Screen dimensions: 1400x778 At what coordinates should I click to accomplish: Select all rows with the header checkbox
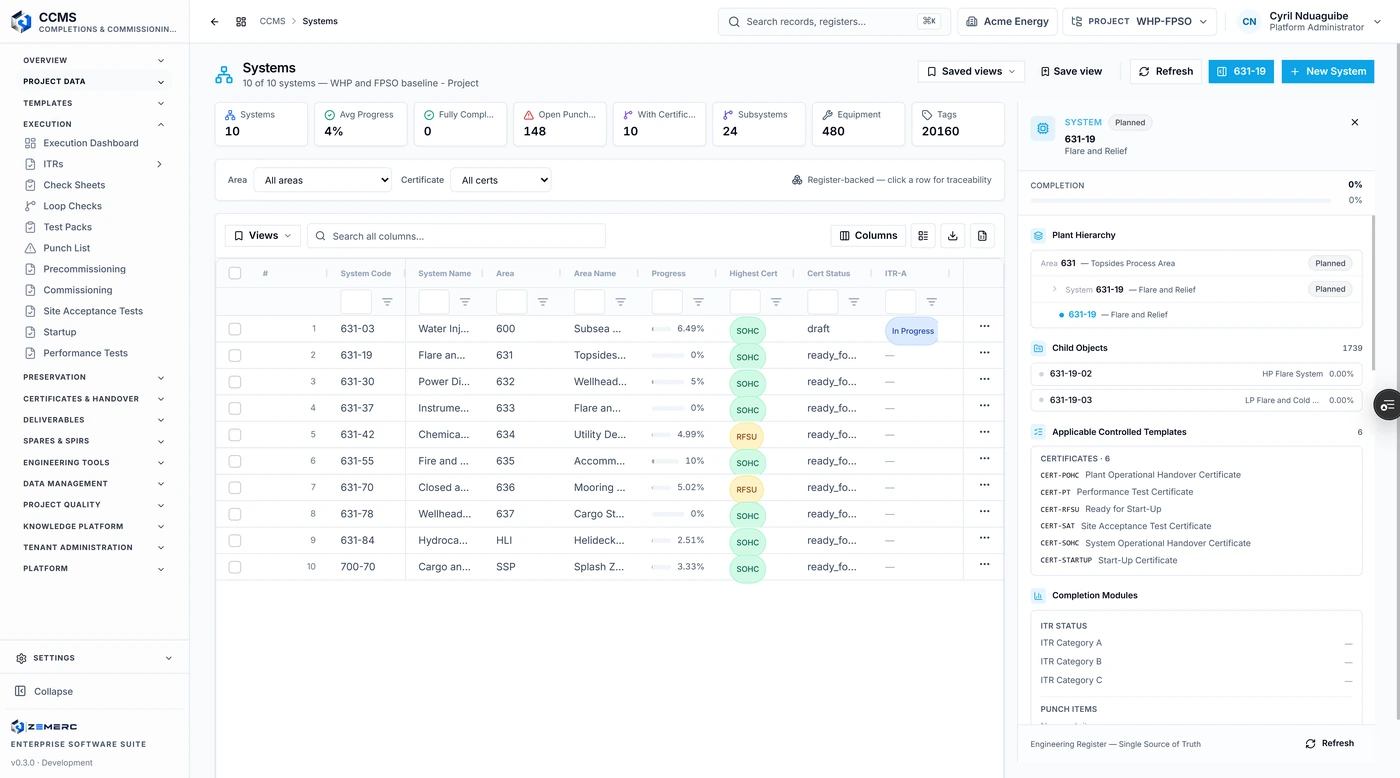coord(235,273)
